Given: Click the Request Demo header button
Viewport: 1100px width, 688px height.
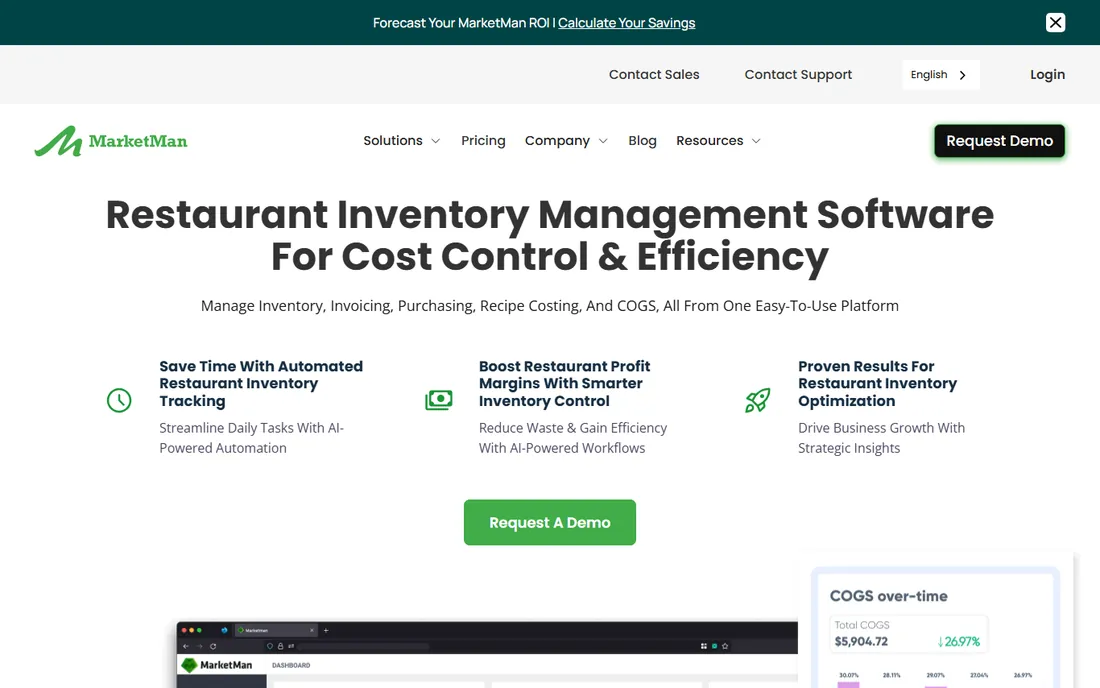Looking at the screenshot, I should (999, 141).
